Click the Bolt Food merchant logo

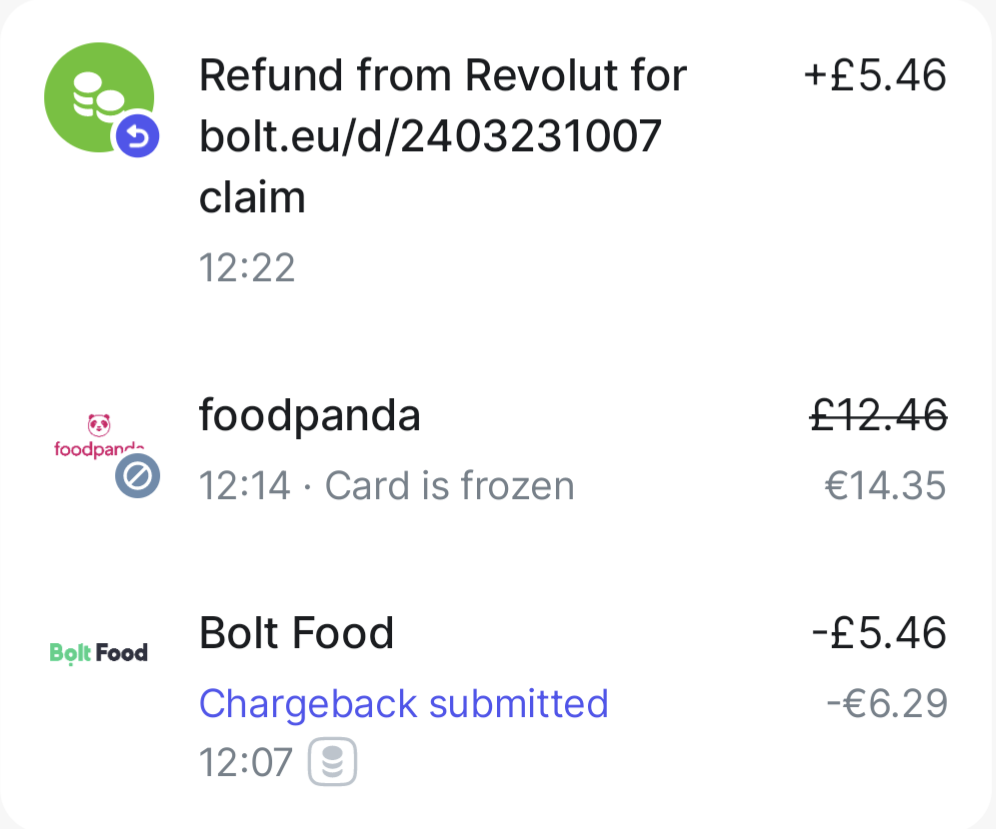coord(98,653)
